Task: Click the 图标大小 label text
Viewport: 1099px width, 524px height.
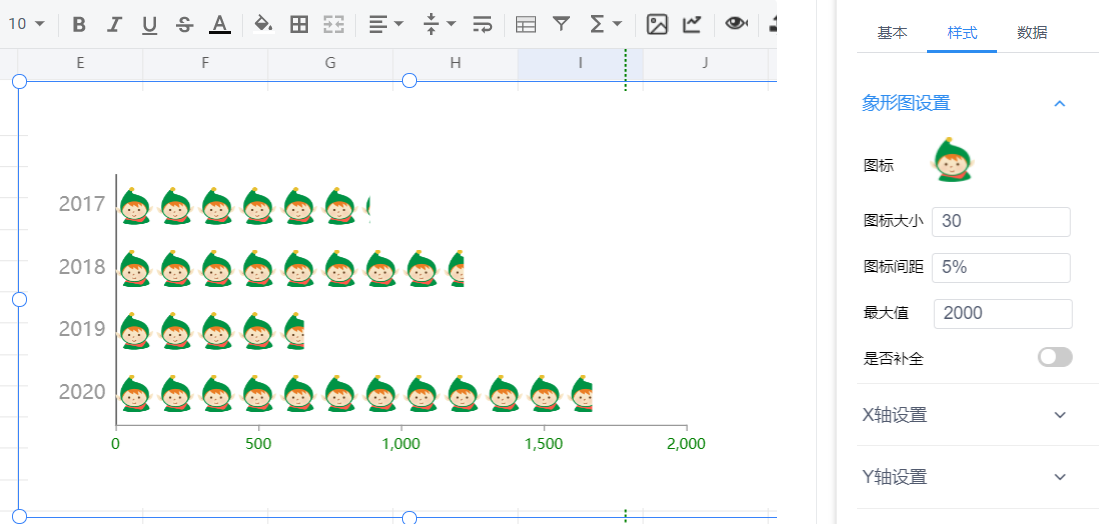Action: [x=893, y=221]
